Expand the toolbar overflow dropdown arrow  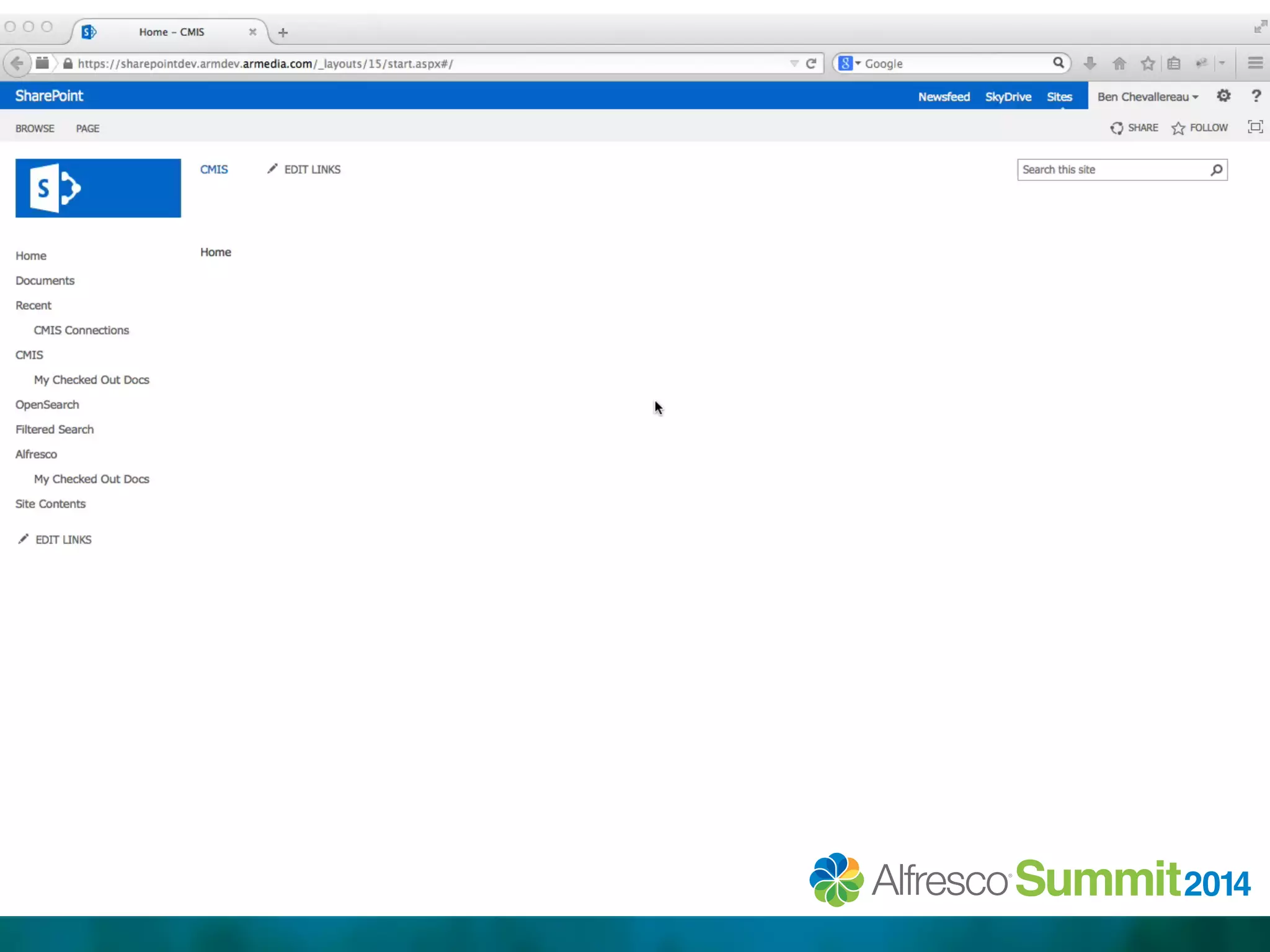pyautogui.click(x=1222, y=63)
